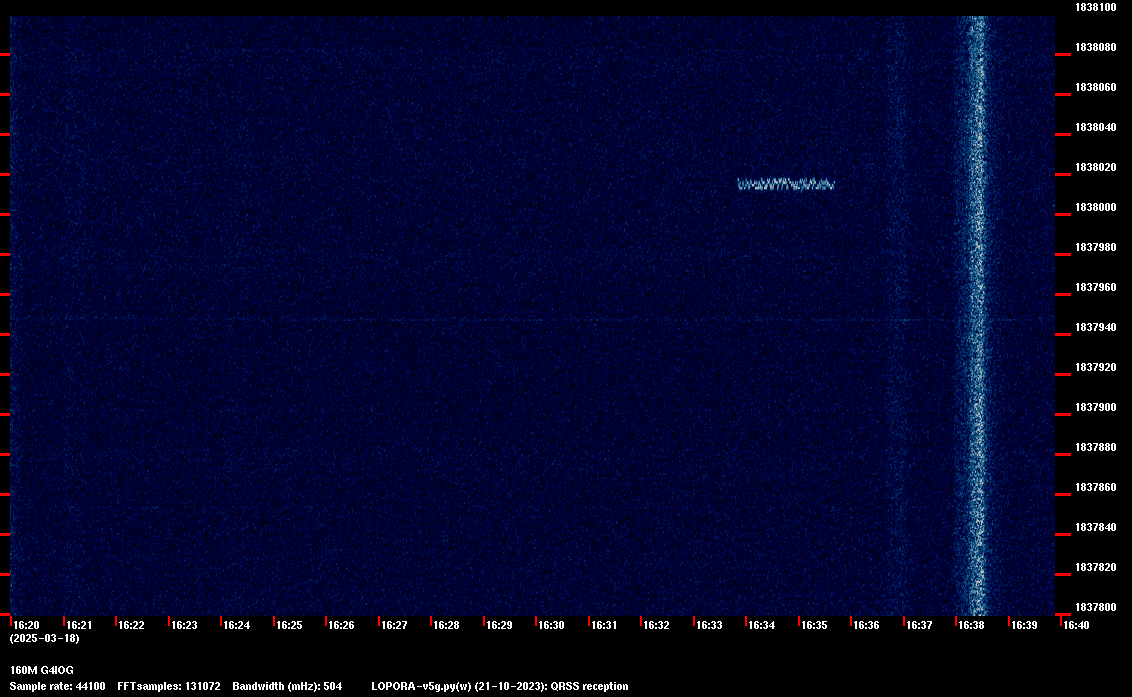Click the 1838060 frequency label
The width and height of the screenshot is (1132, 697).
pos(1096,87)
